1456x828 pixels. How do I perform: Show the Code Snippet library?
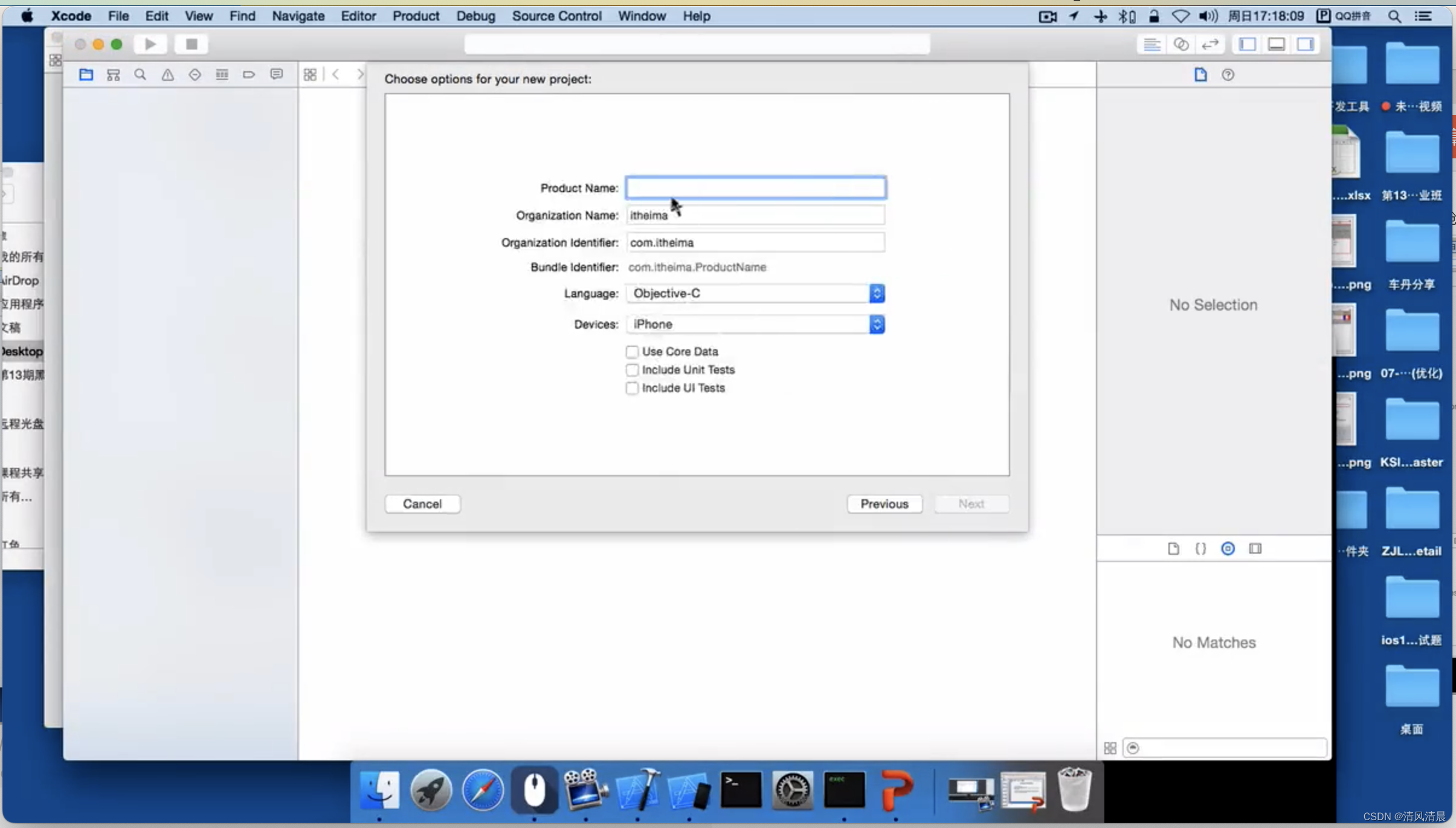point(1200,548)
